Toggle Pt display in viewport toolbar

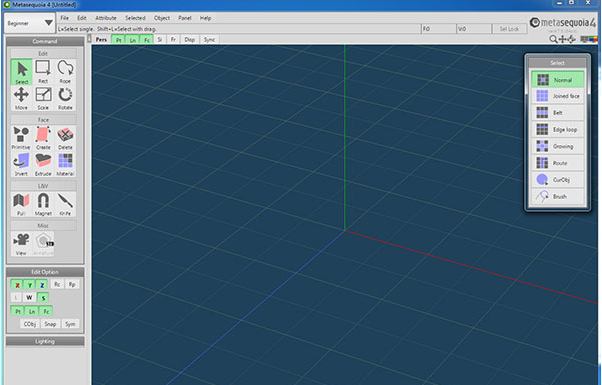pyautogui.click(x=119, y=40)
